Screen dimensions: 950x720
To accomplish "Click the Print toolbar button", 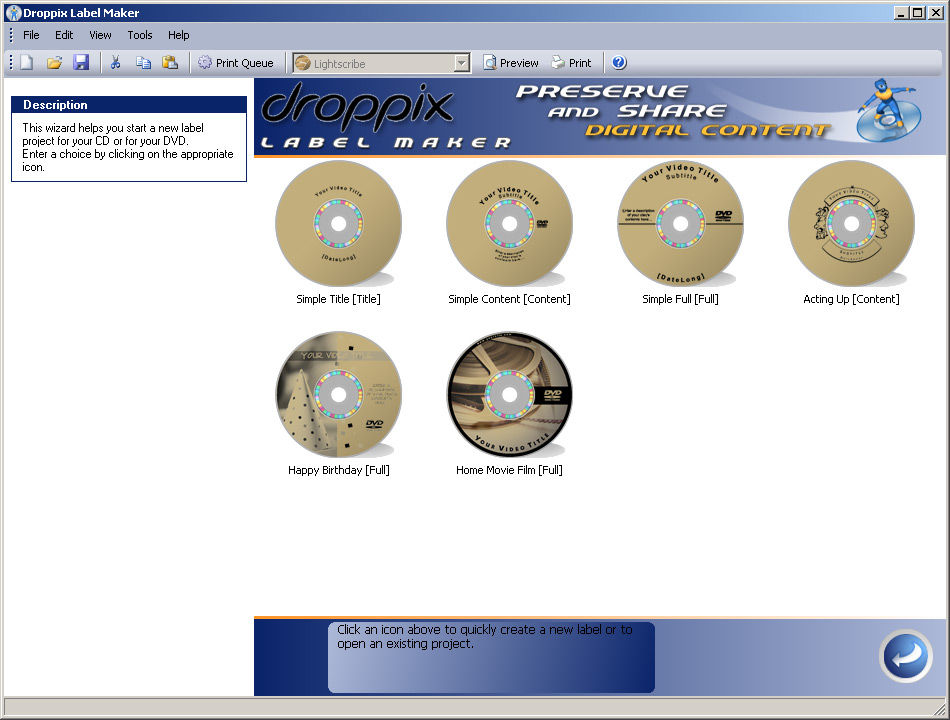I will coord(571,63).
